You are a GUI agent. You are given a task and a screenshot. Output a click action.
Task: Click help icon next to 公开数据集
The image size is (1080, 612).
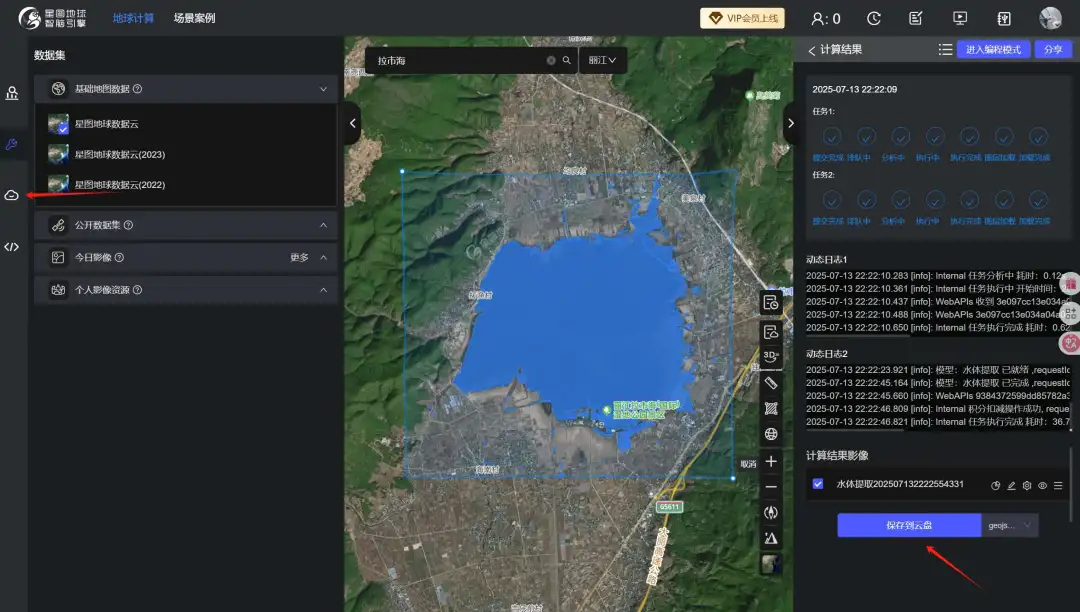(128, 225)
